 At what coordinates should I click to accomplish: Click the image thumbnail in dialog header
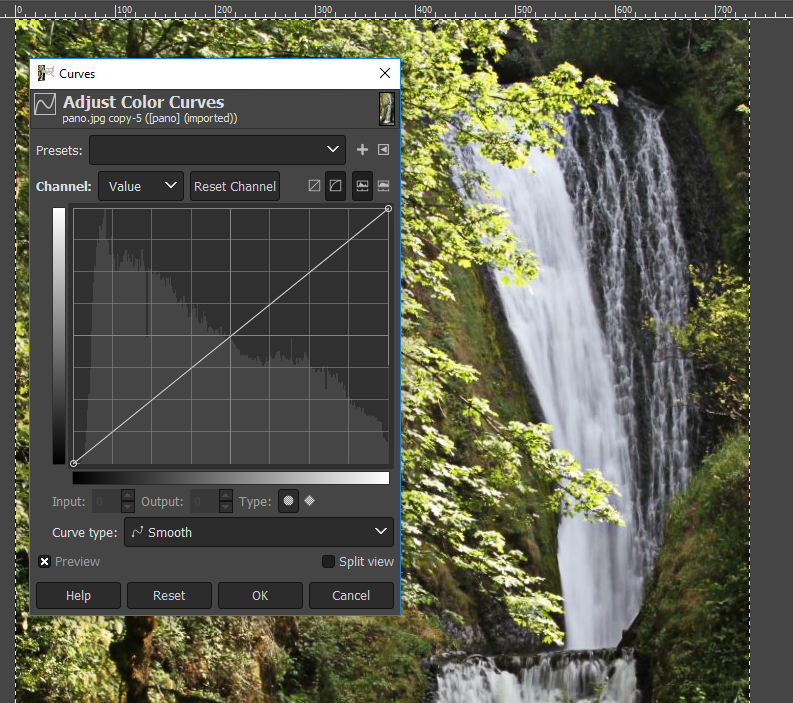click(x=387, y=108)
